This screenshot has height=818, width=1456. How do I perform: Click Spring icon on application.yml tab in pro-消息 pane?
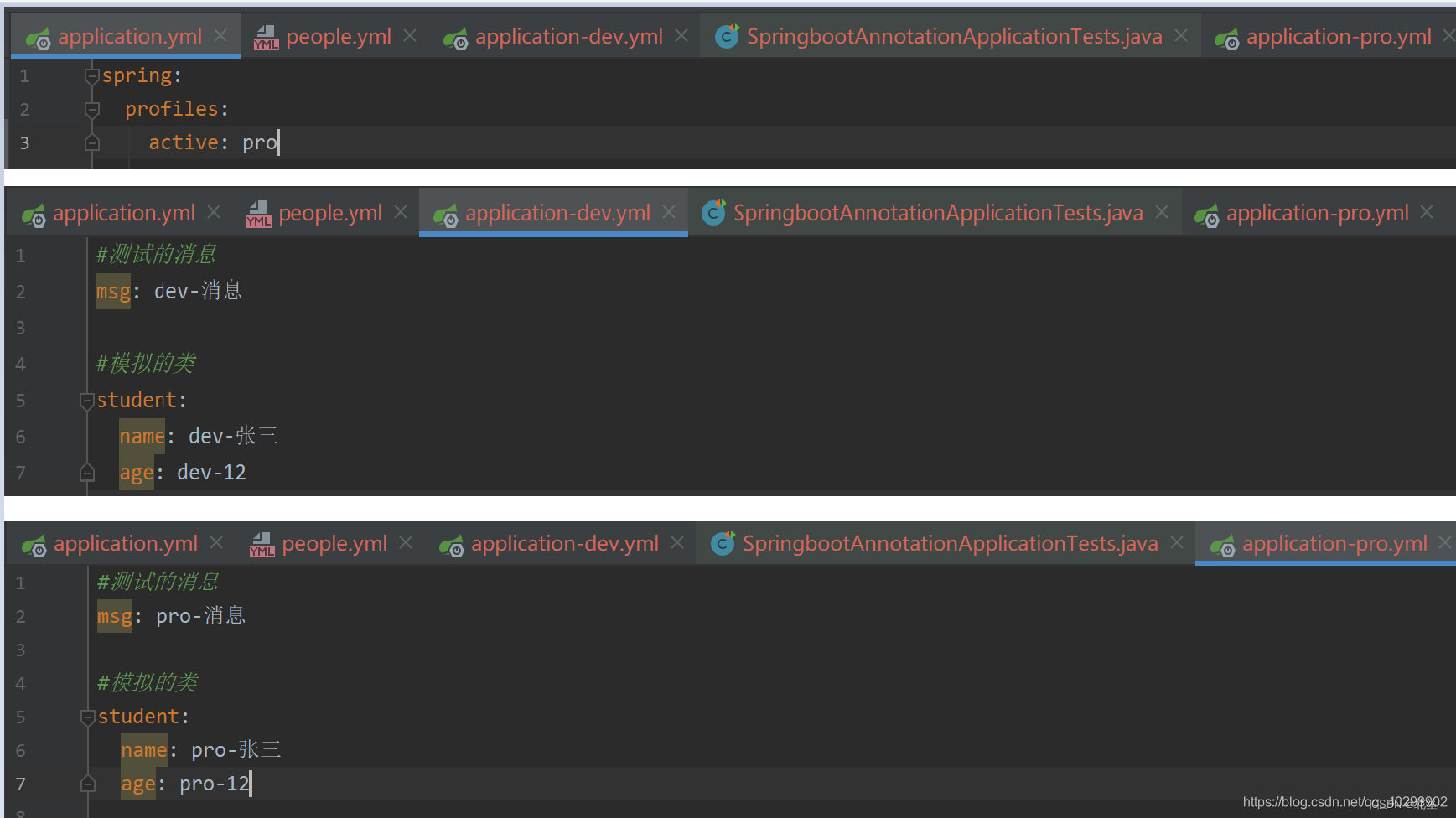tap(34, 546)
